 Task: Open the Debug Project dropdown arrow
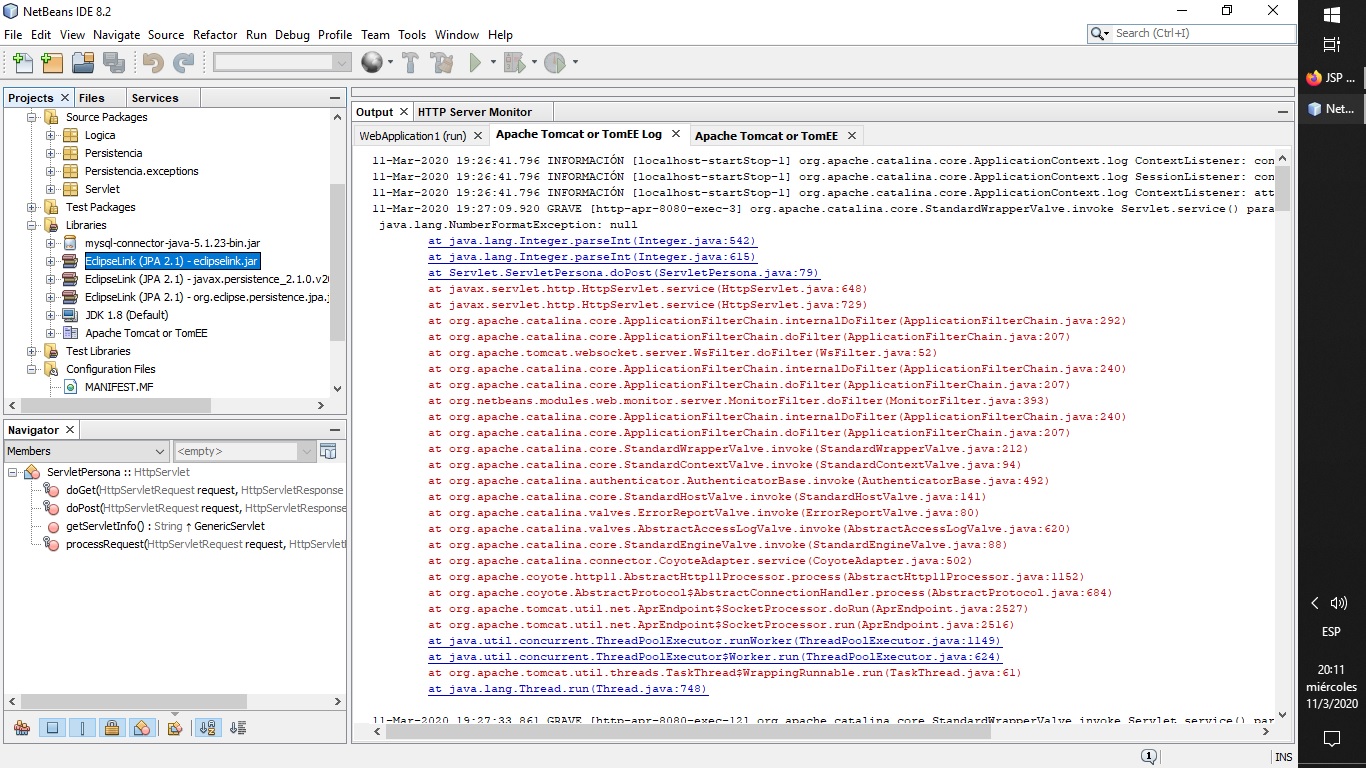pyautogui.click(x=534, y=62)
